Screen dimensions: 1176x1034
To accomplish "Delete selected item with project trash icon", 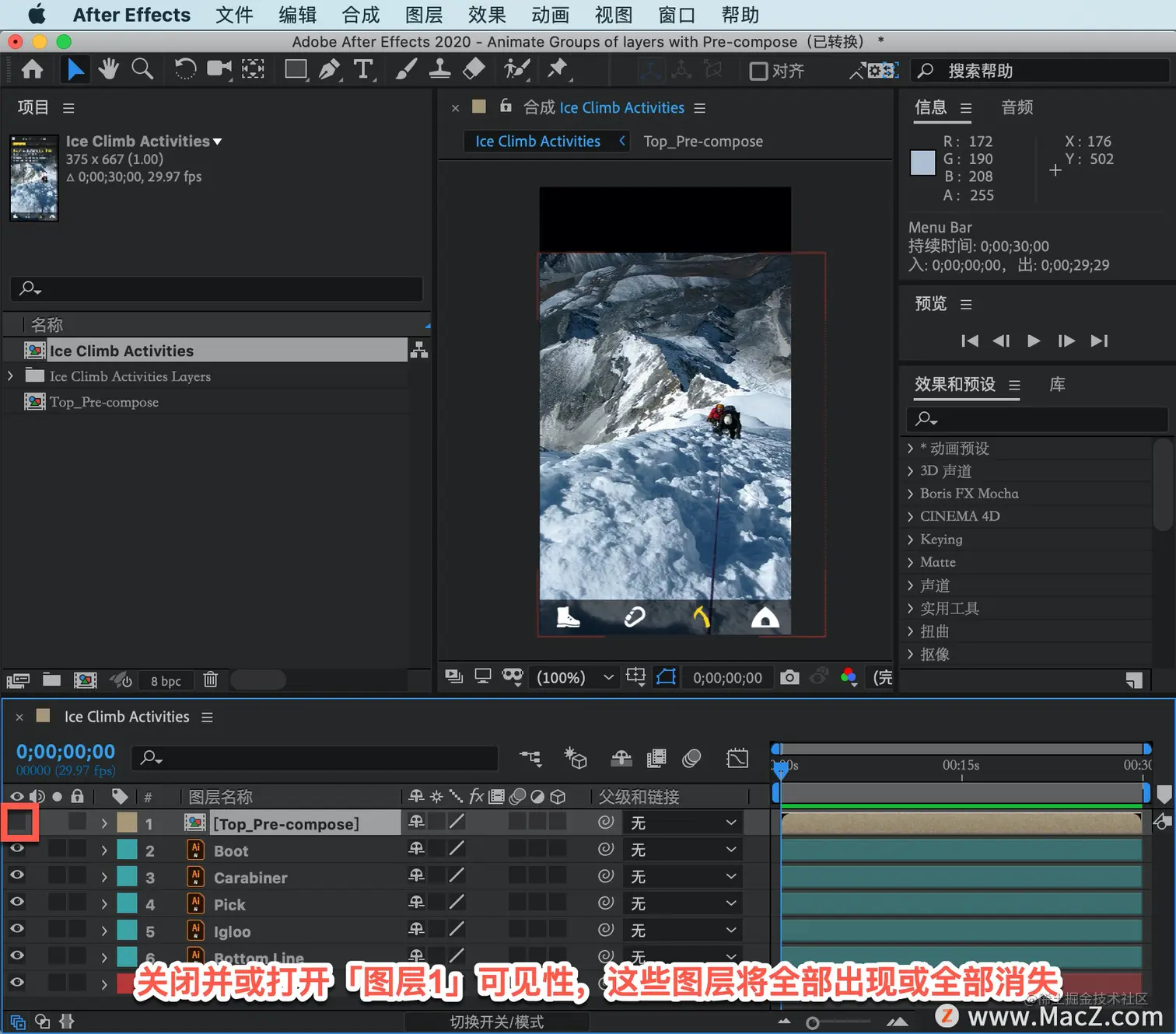I will 210,679.
